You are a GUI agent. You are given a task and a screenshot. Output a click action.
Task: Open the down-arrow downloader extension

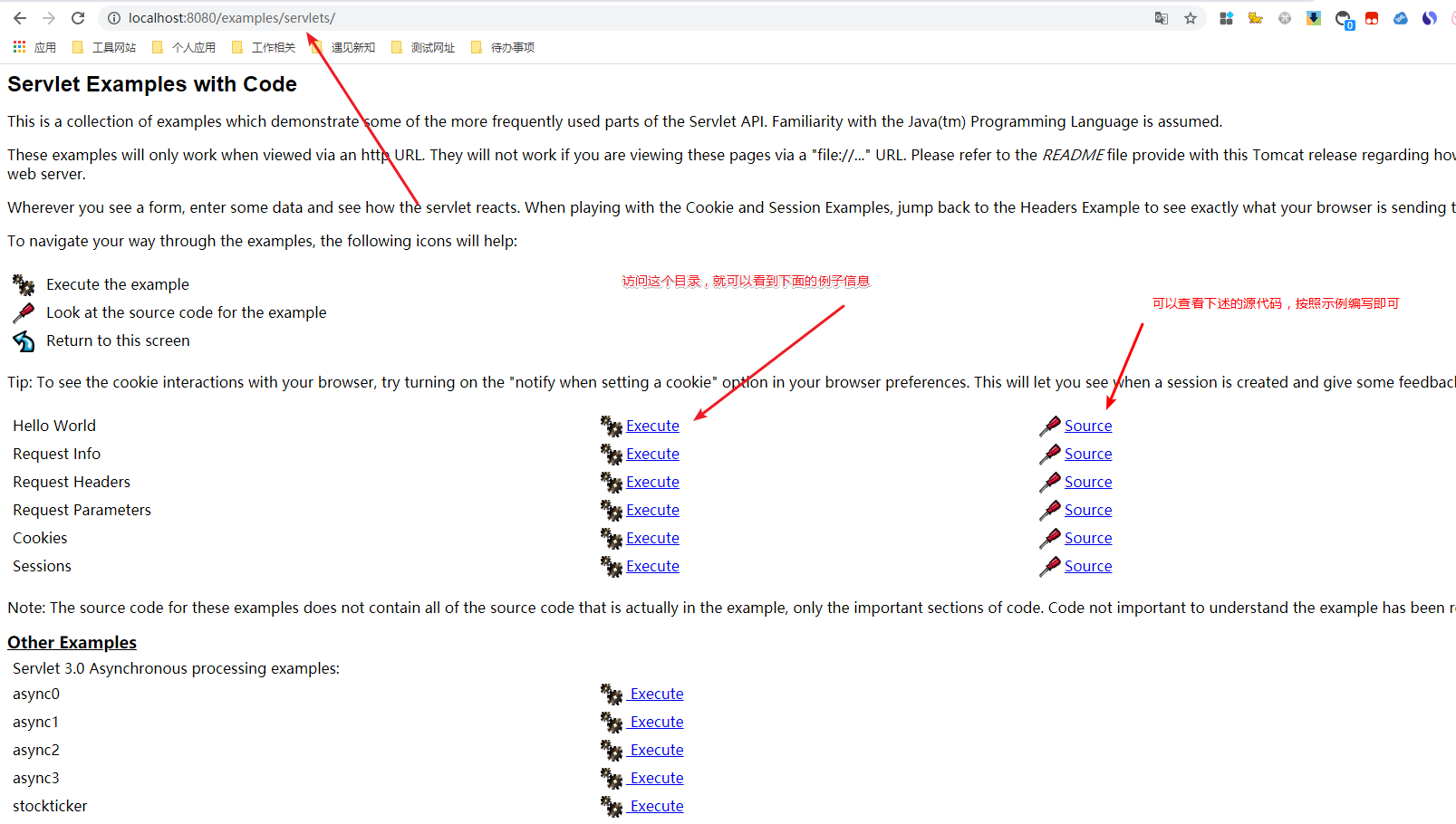tap(1313, 18)
